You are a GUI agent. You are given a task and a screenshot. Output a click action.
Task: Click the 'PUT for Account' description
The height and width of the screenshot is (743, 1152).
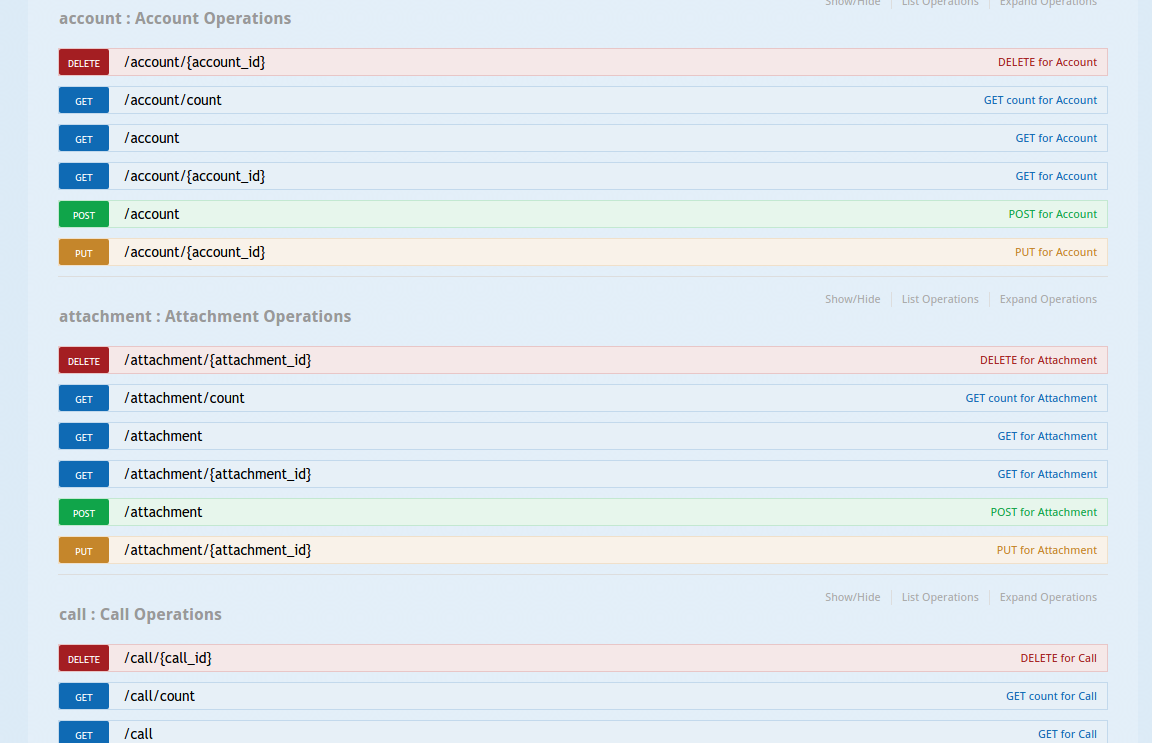tap(1055, 252)
